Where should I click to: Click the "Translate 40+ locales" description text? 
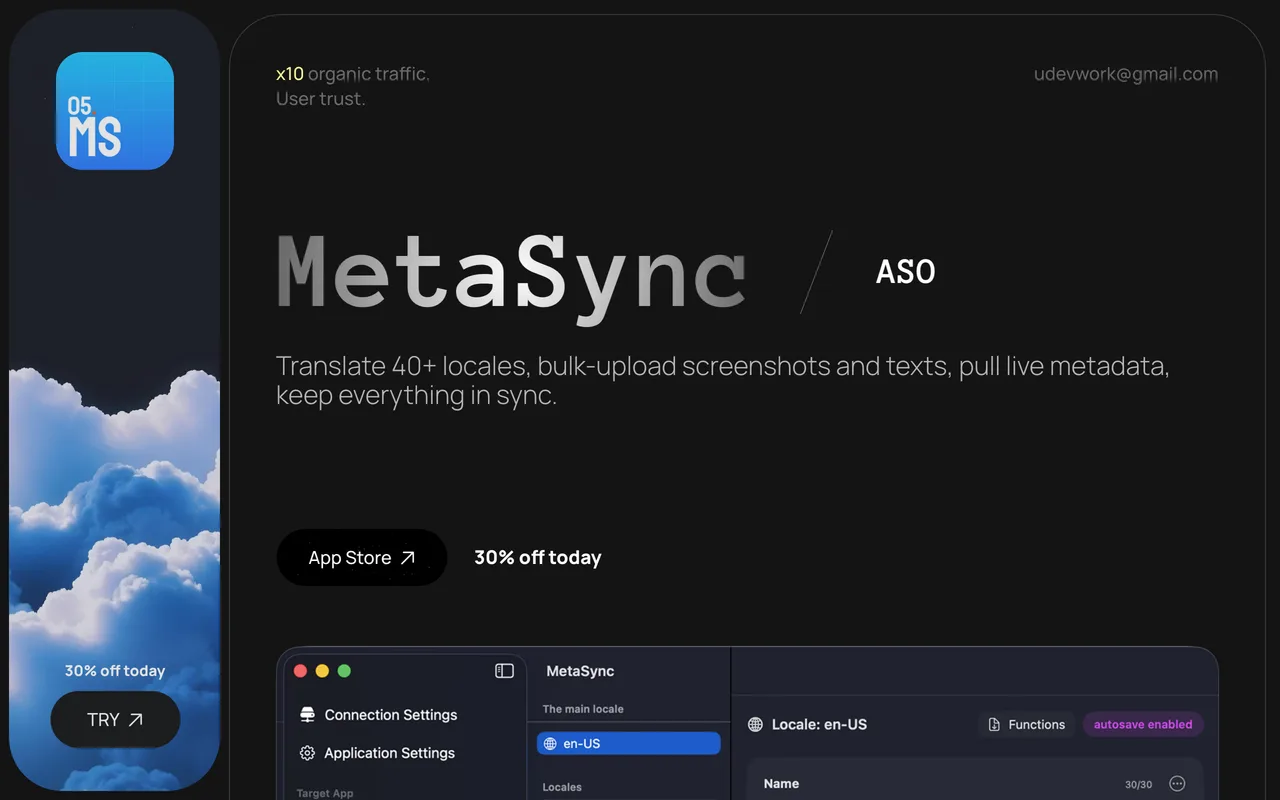723,380
